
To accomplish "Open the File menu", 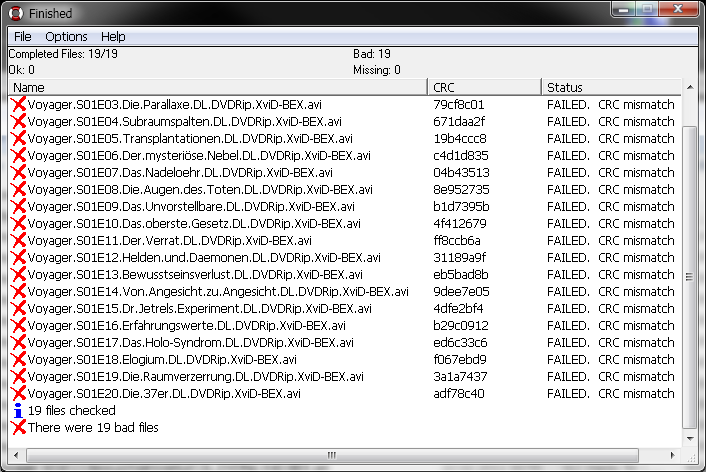I will (x=23, y=36).
